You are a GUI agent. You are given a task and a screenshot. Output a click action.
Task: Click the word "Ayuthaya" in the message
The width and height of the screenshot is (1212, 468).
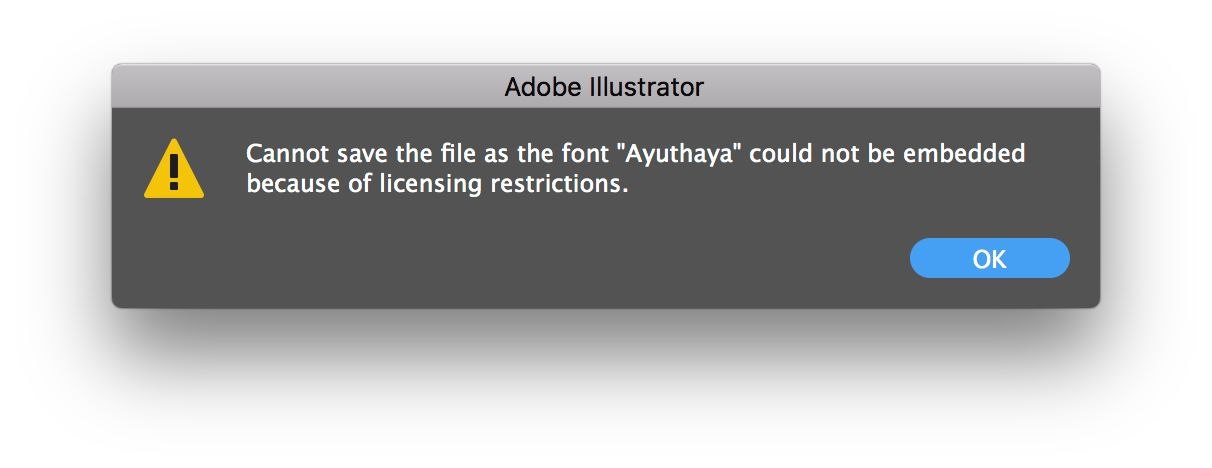point(683,155)
